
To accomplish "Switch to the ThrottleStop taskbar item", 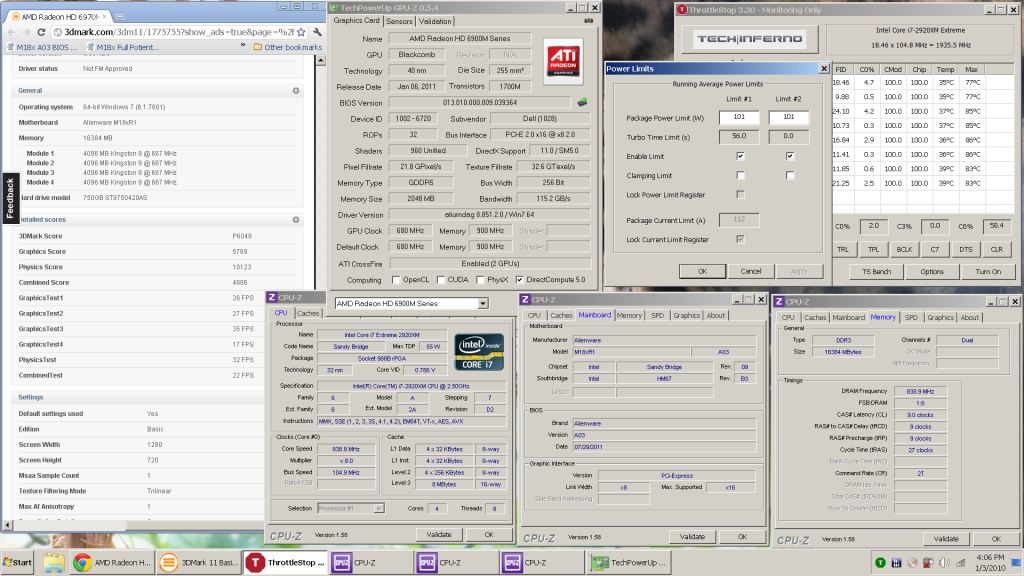I will [285, 562].
